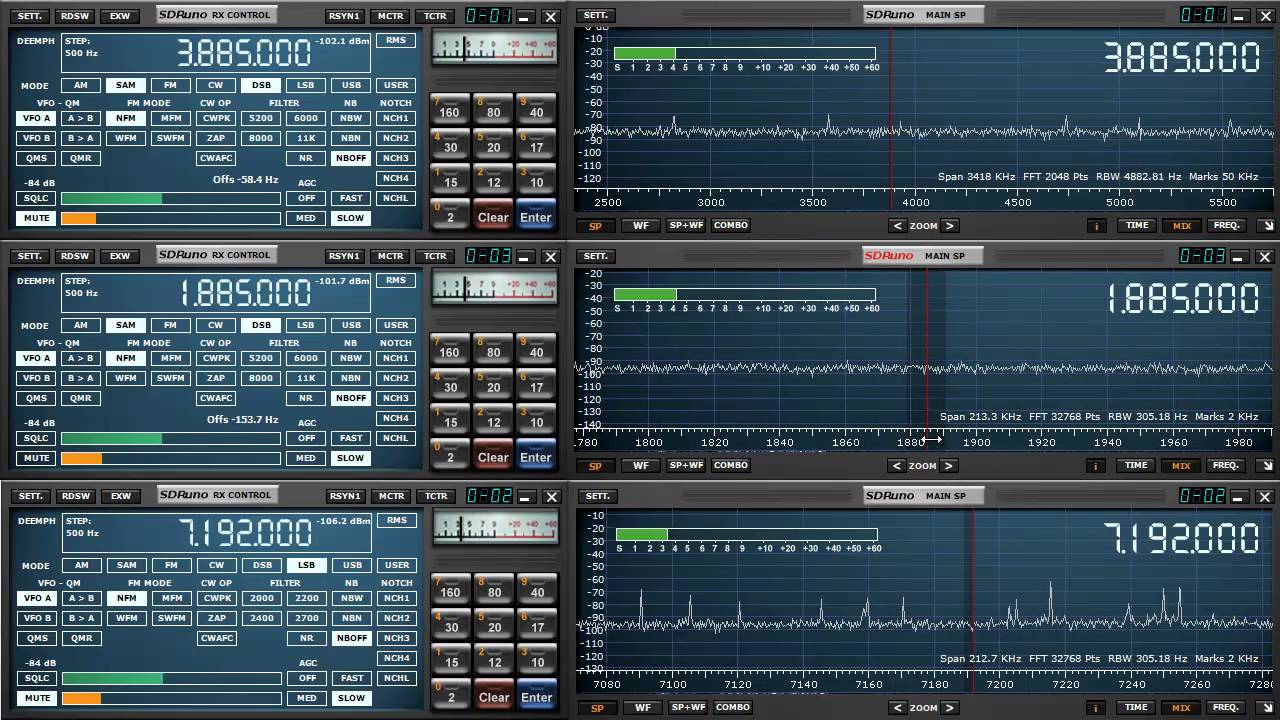Toggle NBOFF on the bottom receiver
Screen dimensions: 1280x720
point(351,638)
